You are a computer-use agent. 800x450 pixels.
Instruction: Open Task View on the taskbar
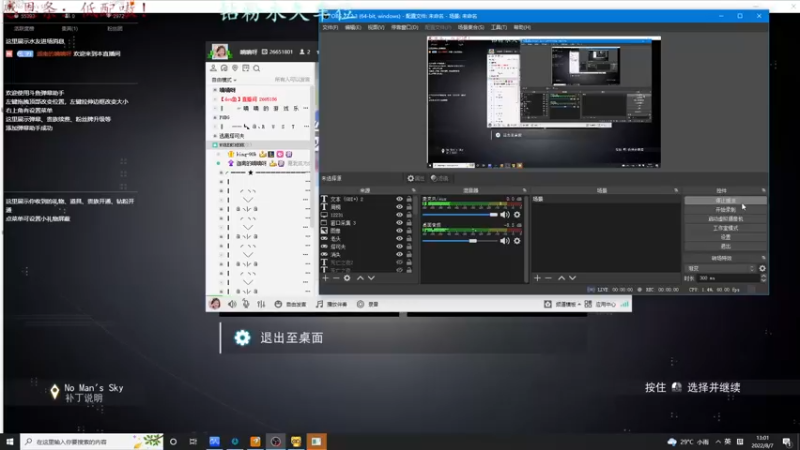(x=193, y=441)
